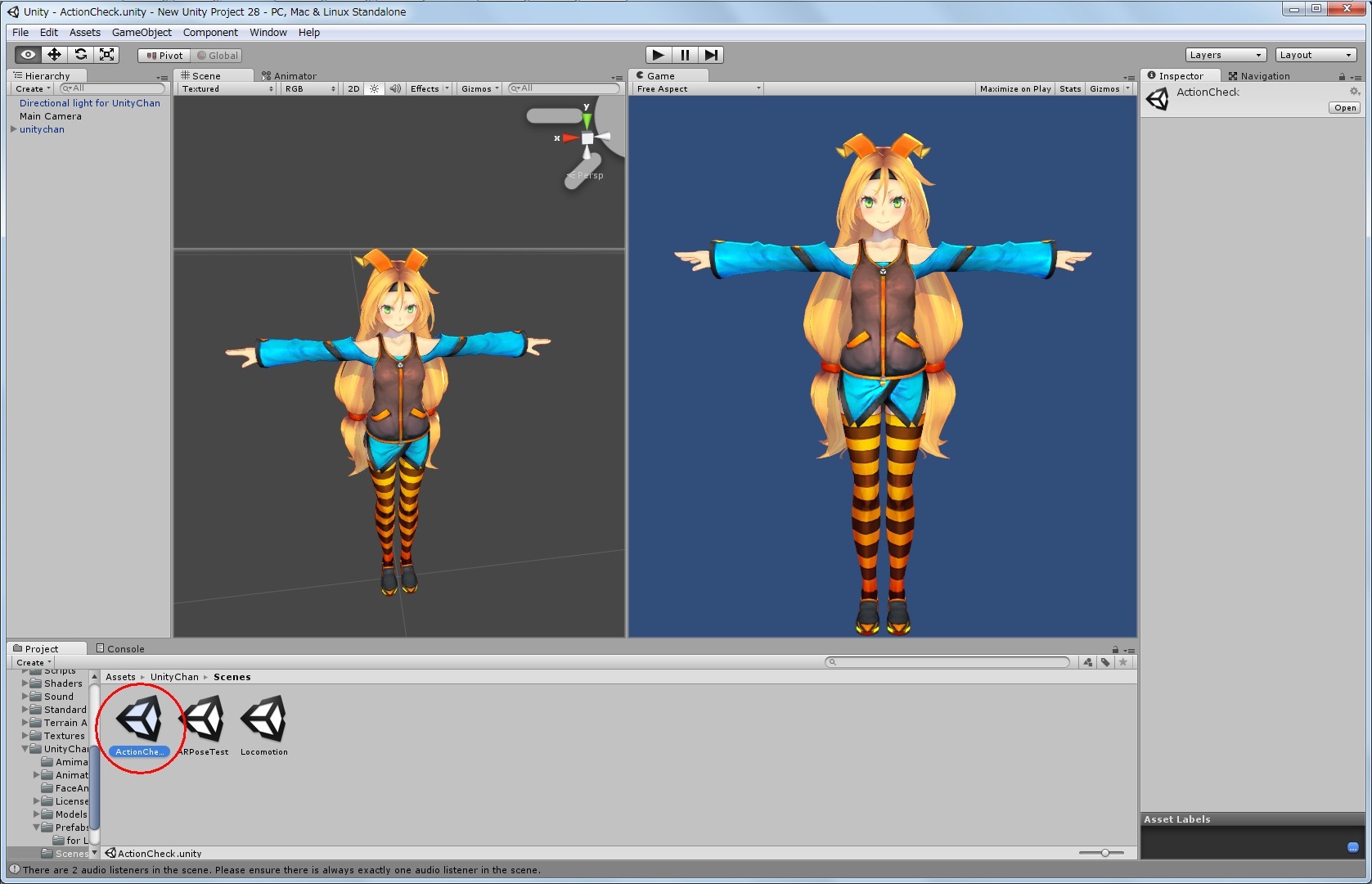
Task: Expand the unitychan hierarchy item
Action: (14, 129)
